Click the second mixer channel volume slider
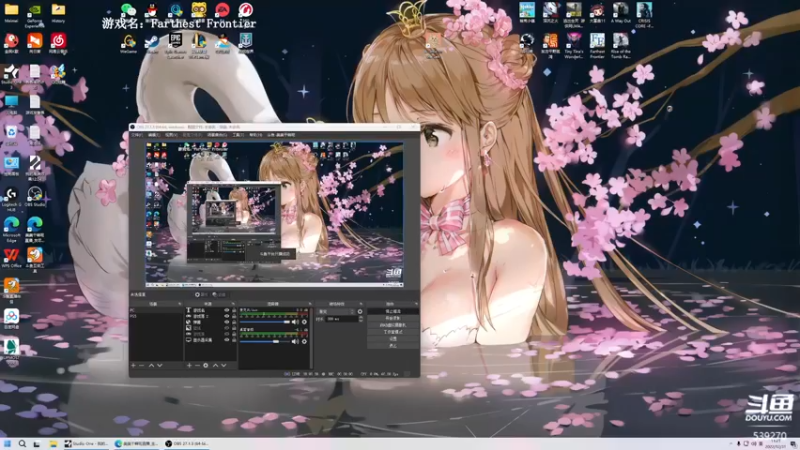The width and height of the screenshot is (800, 450). [x=265, y=341]
